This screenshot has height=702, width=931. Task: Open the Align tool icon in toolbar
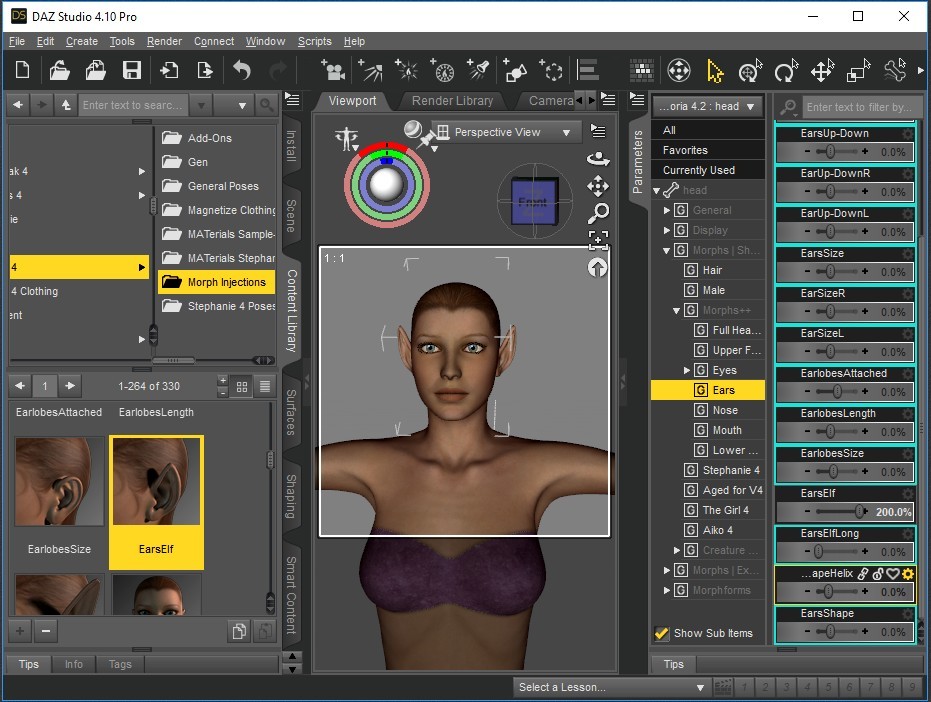[x=588, y=70]
